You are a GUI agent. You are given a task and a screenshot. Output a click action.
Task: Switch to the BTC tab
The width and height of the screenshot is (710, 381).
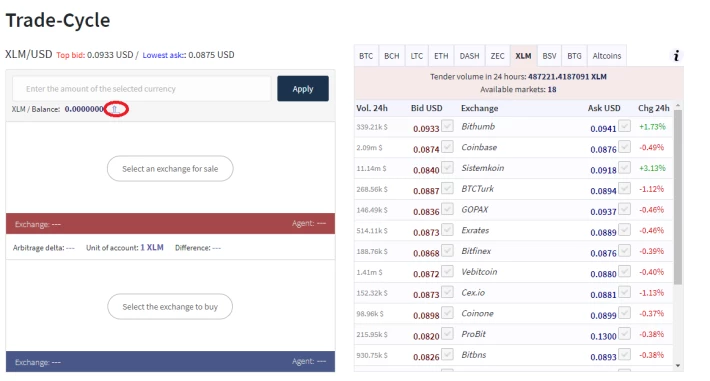tap(366, 56)
